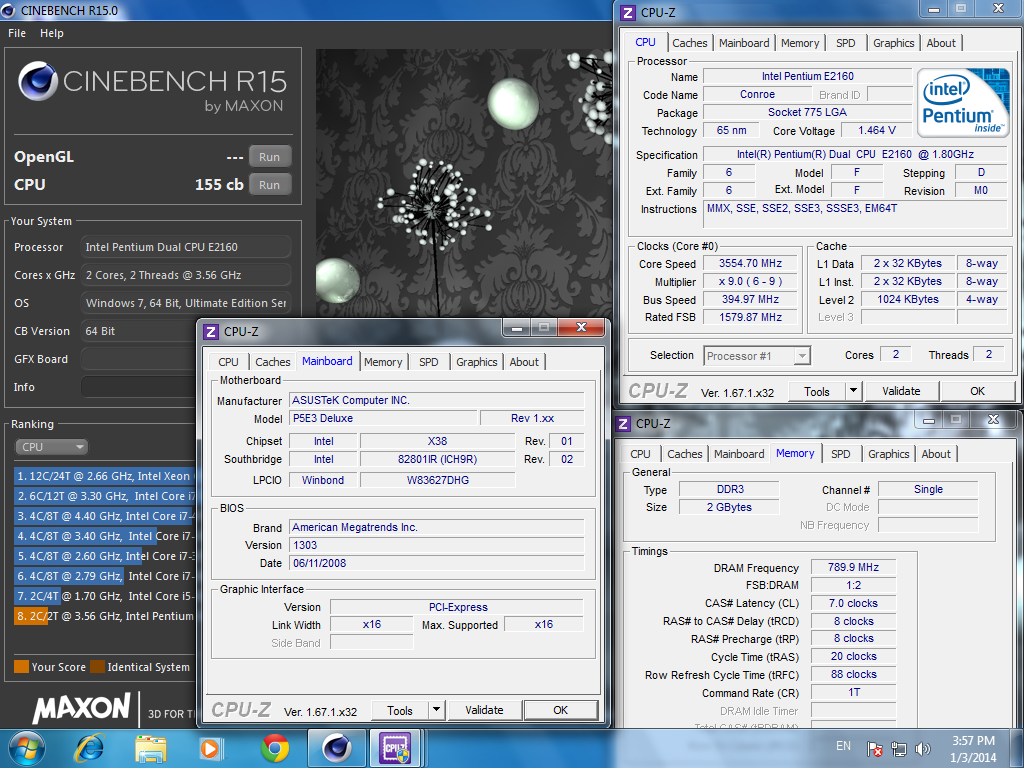The image size is (1024, 768).
Task: Open Windows Explorer folder icon on taskbar
Action: [150, 748]
